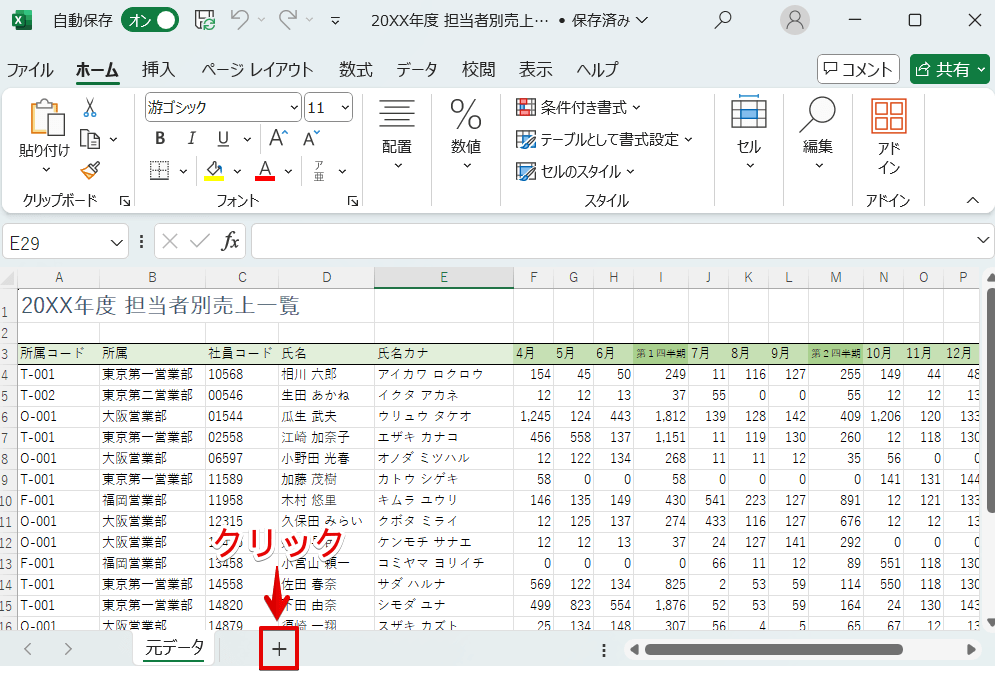The height and width of the screenshot is (674, 995).
Task: Click the Borders icon
Action: tap(159, 170)
